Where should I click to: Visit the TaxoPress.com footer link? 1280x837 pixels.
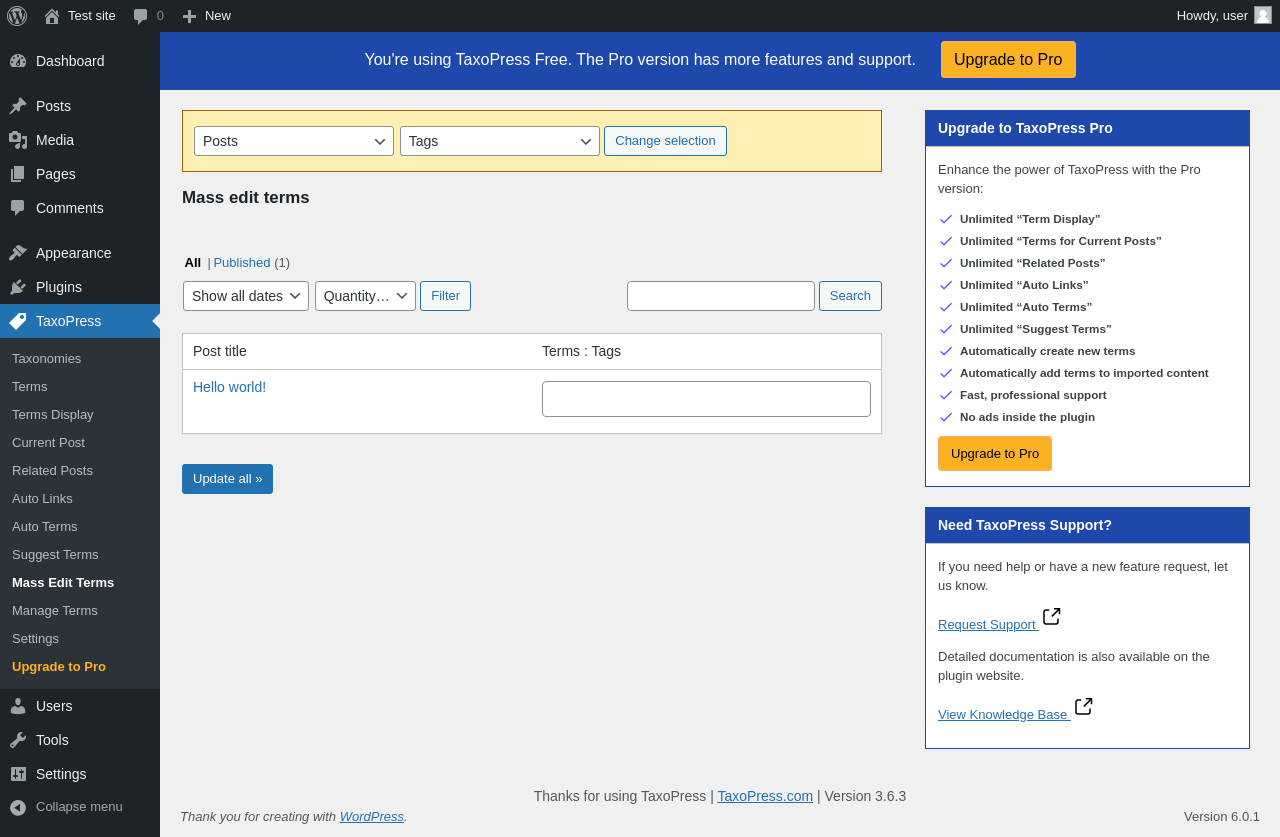765,796
